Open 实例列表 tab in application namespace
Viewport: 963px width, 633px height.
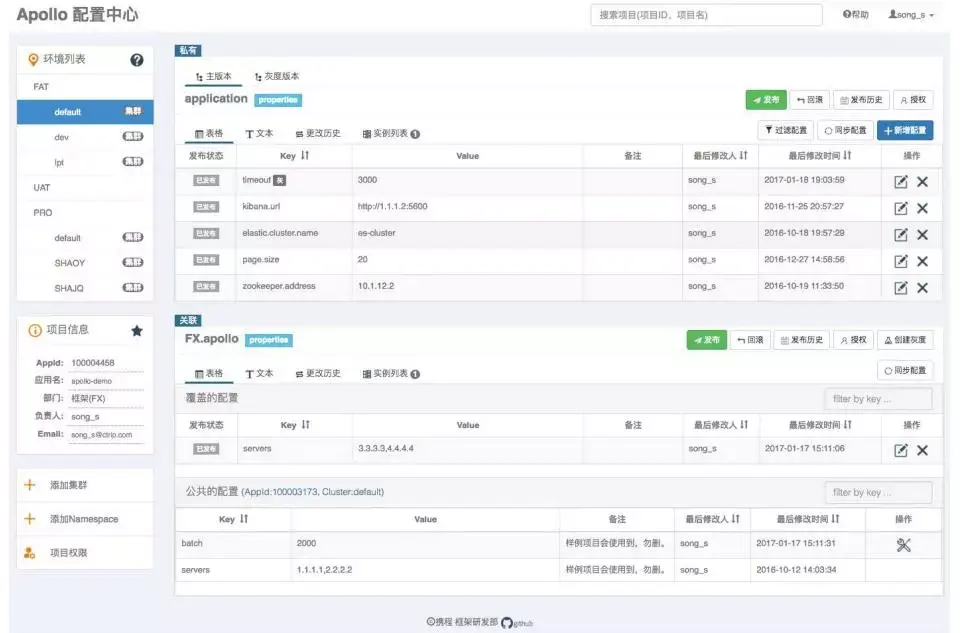point(391,133)
